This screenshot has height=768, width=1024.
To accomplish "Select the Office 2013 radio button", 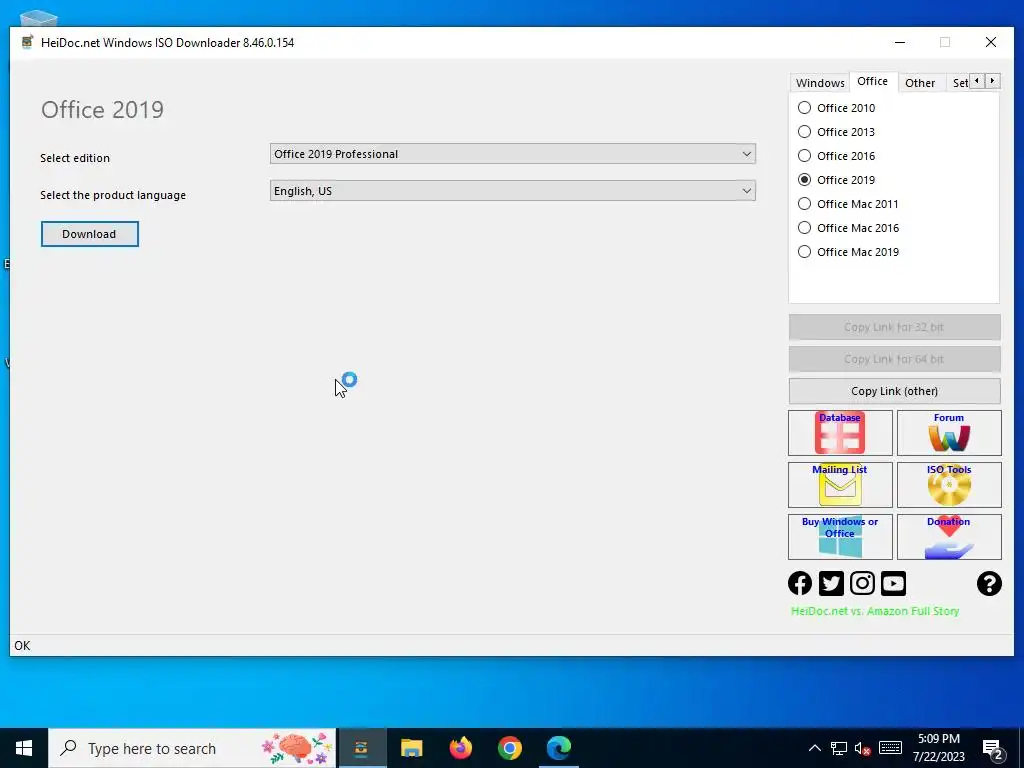I will pos(805,132).
